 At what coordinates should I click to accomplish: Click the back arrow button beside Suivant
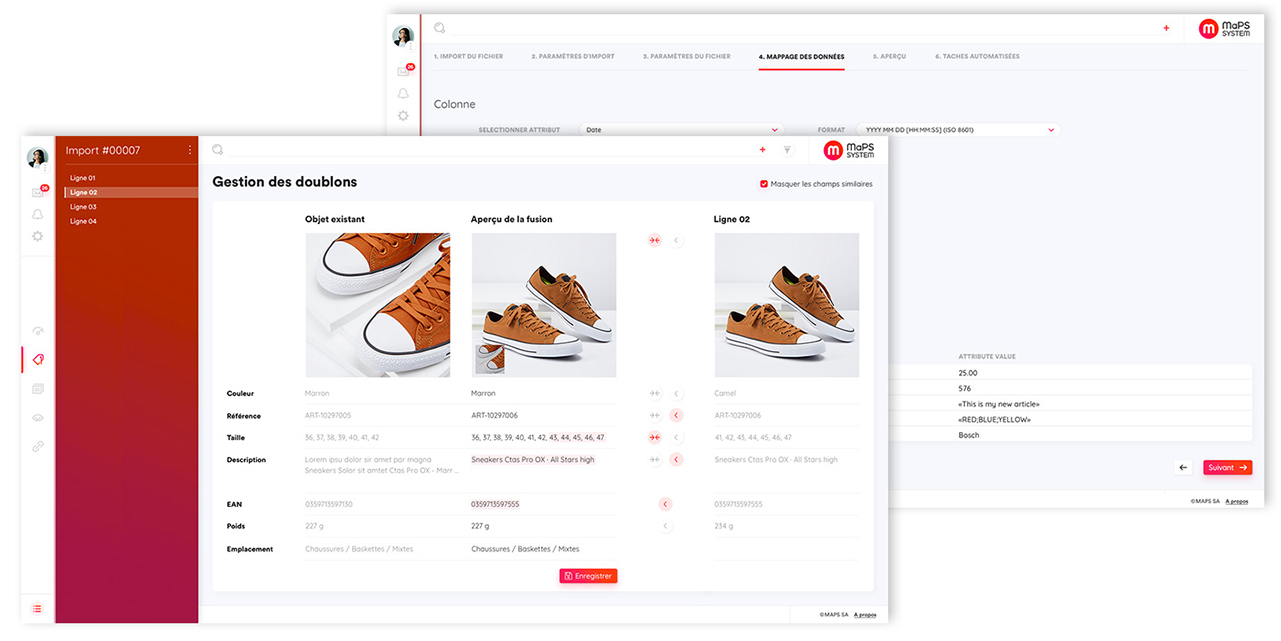(x=1184, y=467)
